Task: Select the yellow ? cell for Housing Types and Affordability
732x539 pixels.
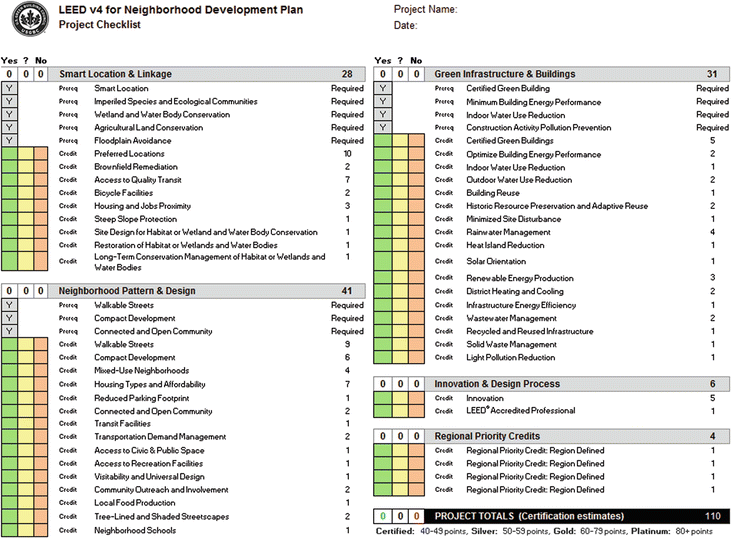Action: (26, 384)
